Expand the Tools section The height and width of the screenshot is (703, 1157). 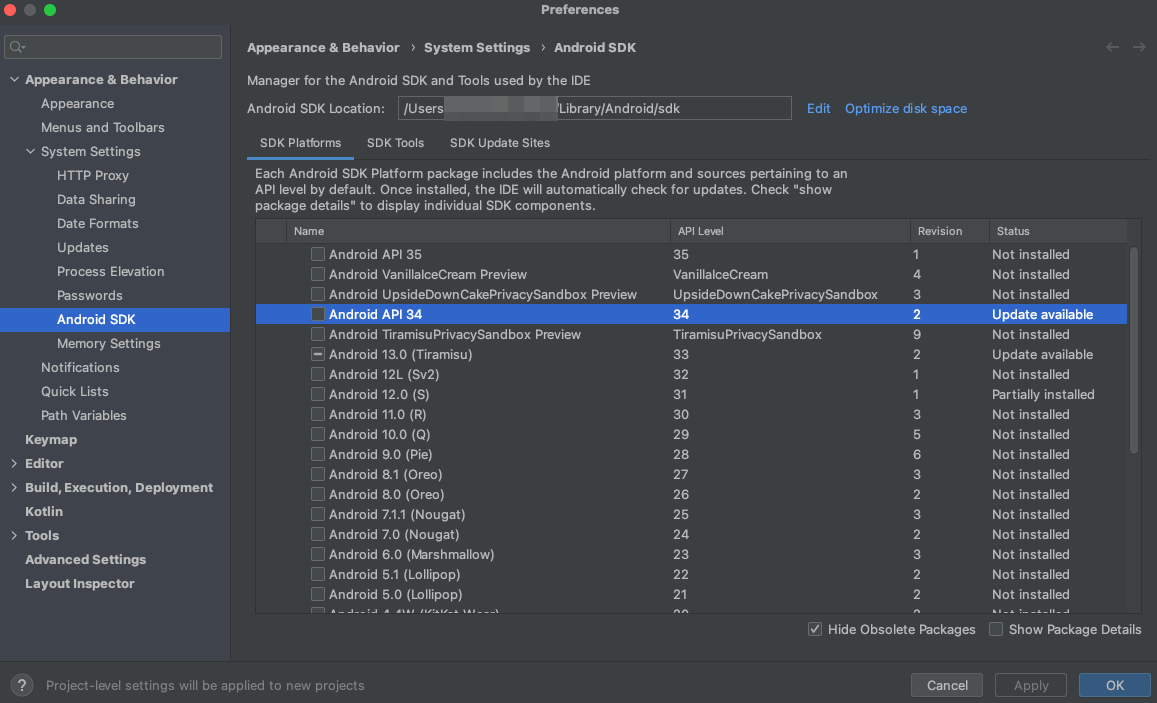(14, 536)
